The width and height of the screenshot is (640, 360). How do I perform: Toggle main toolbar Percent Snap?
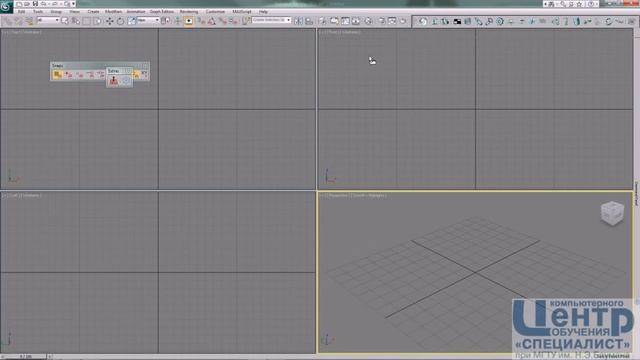tap(222, 20)
